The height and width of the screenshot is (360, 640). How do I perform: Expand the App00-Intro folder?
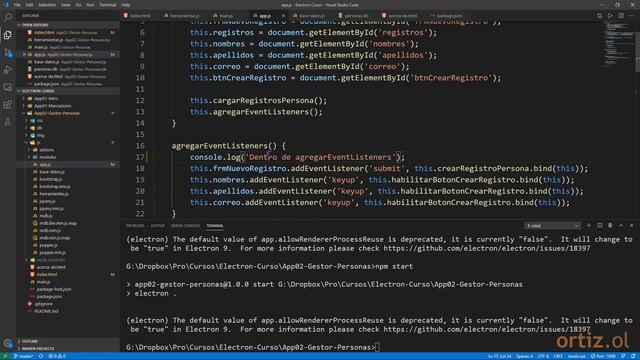[x=45, y=98]
